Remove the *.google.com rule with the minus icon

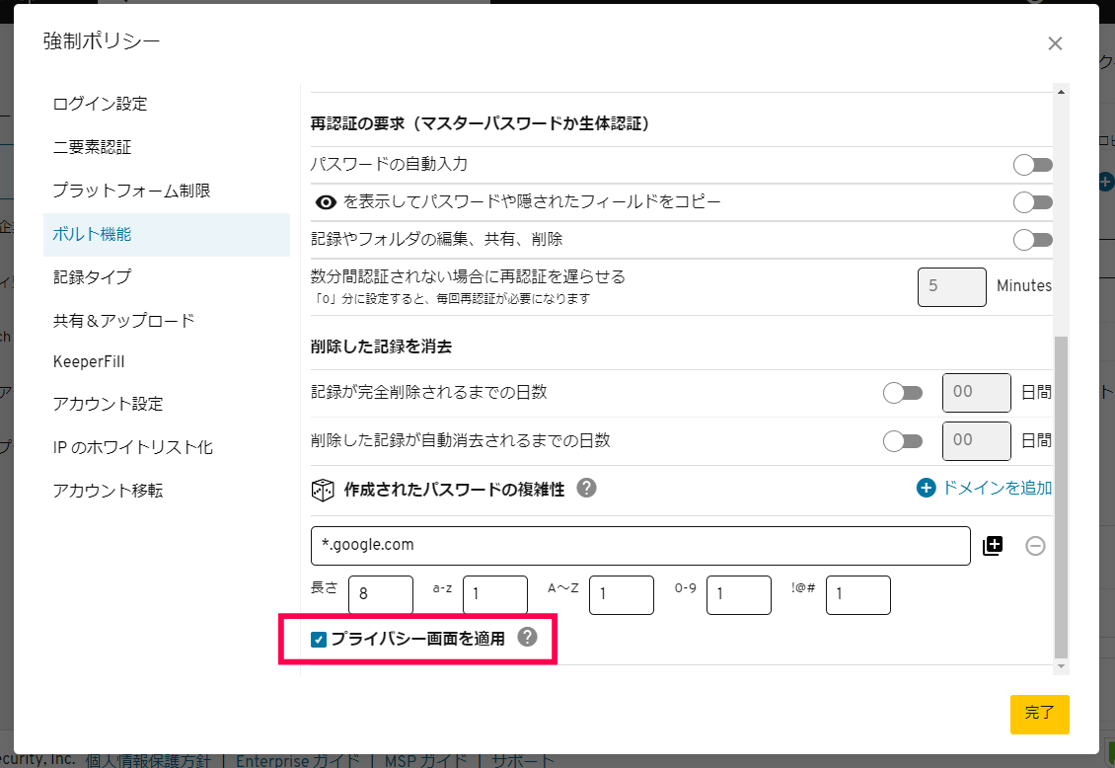[1036, 545]
